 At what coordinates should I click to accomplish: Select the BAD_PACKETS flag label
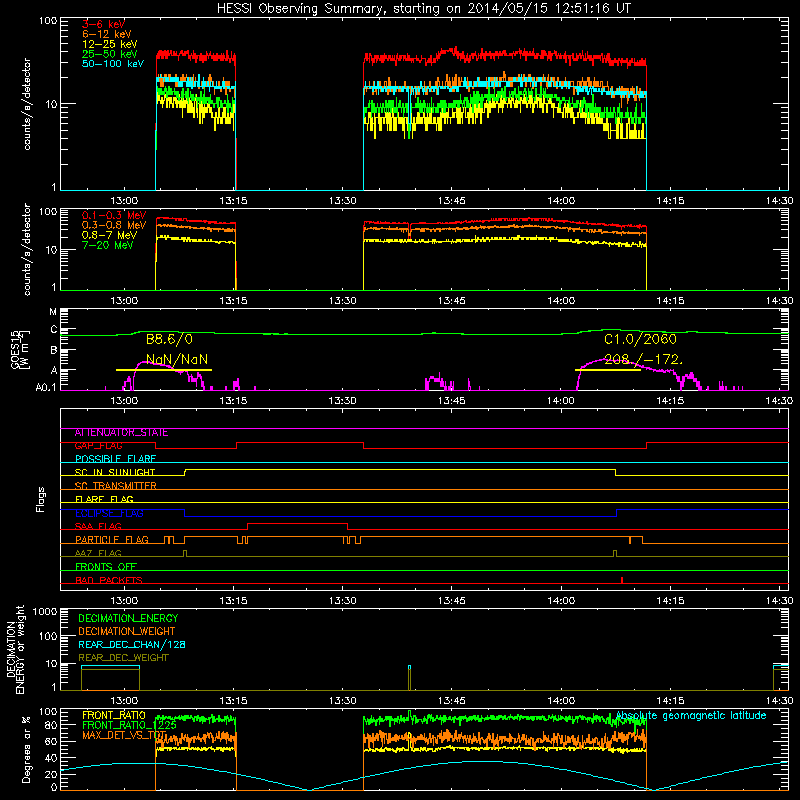109,581
